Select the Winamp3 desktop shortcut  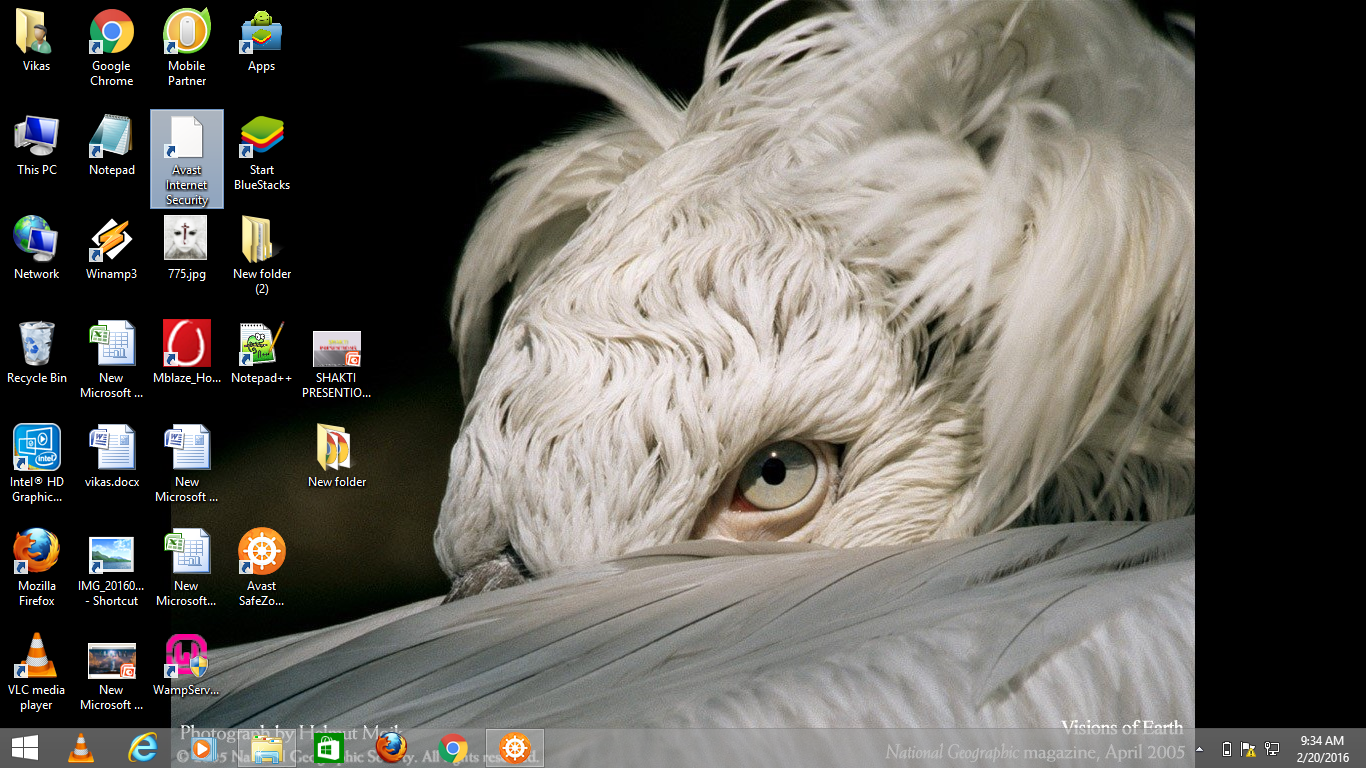[x=112, y=248]
